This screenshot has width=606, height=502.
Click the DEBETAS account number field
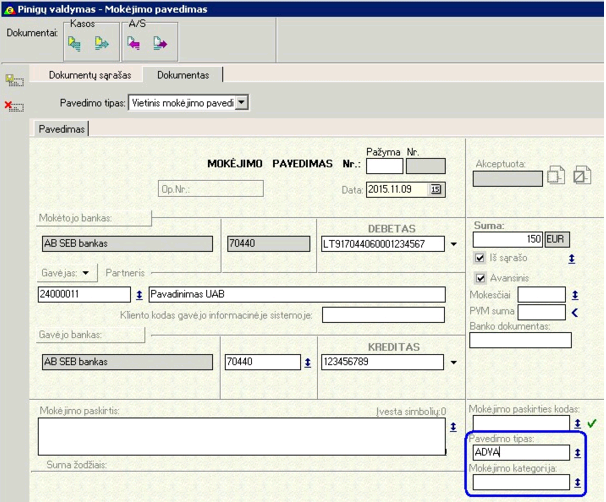pyautogui.click(x=383, y=244)
